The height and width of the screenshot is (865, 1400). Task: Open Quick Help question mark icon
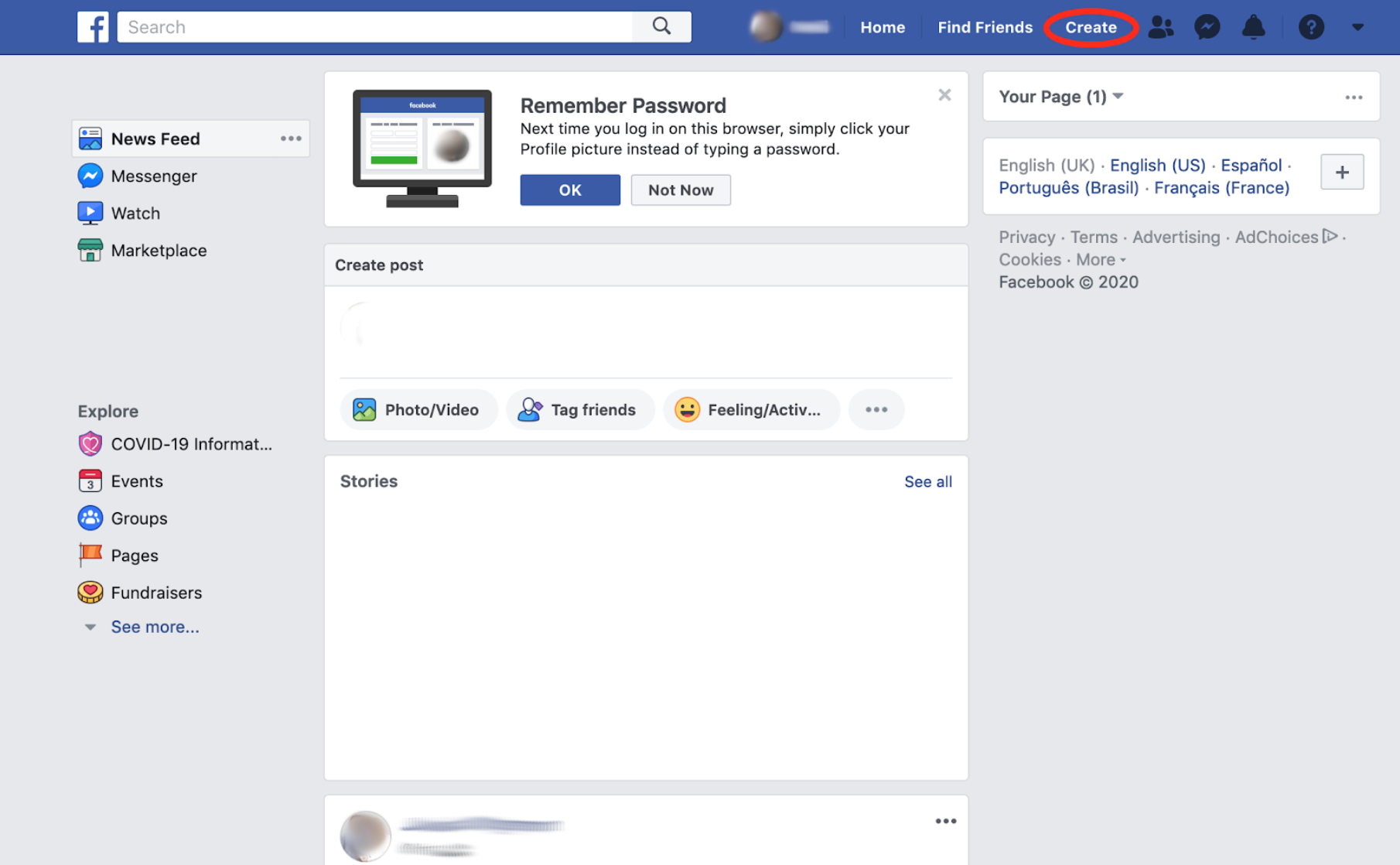[x=1311, y=27]
